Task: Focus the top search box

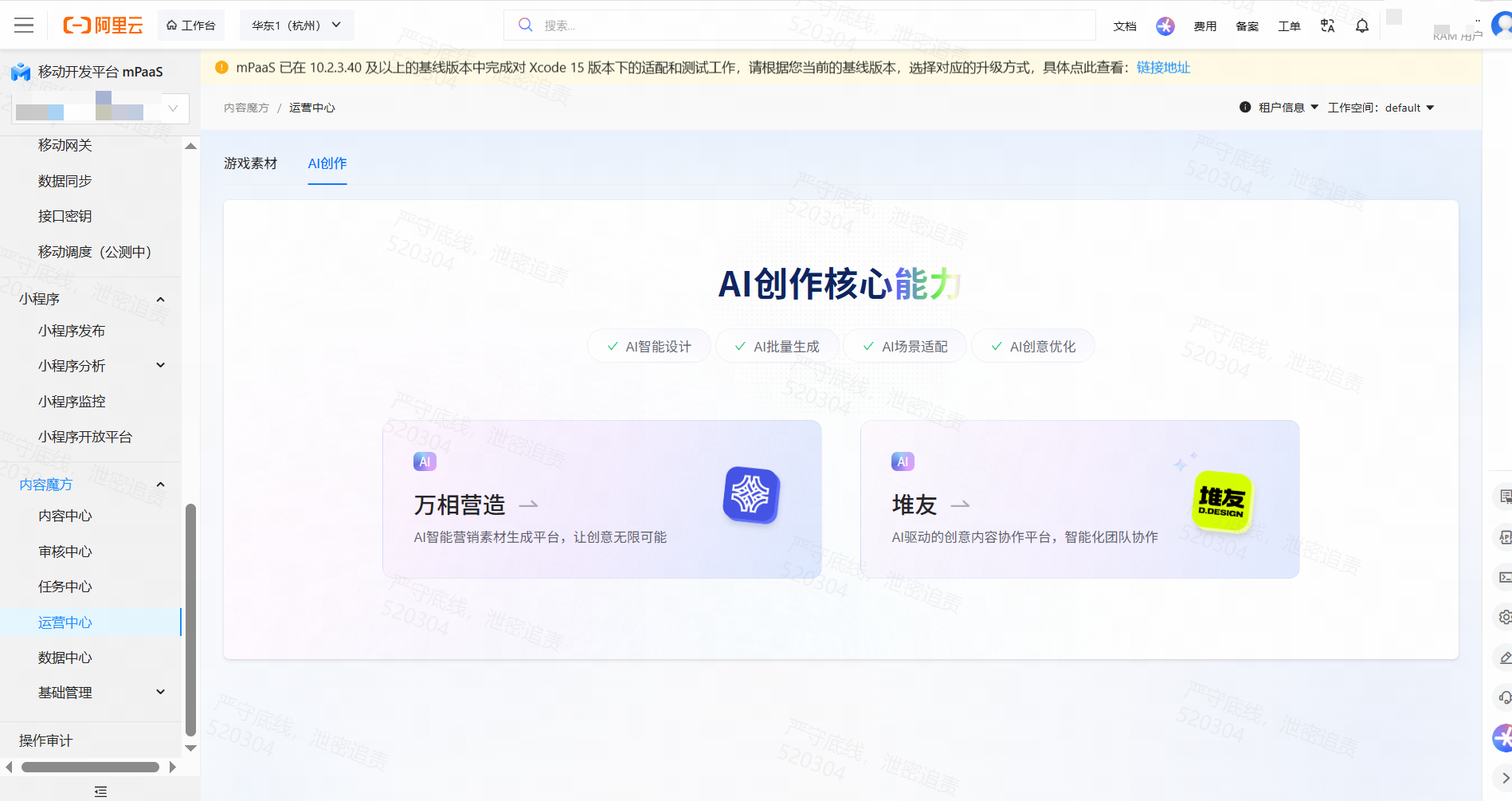Action: point(799,26)
